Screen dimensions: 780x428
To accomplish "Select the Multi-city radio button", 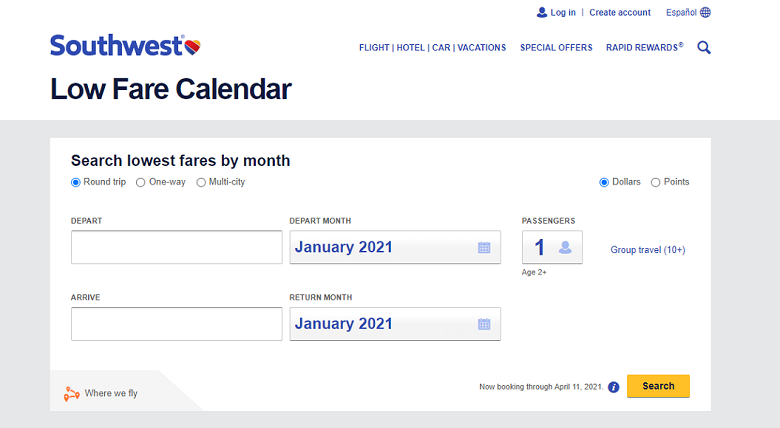I will [x=201, y=183].
